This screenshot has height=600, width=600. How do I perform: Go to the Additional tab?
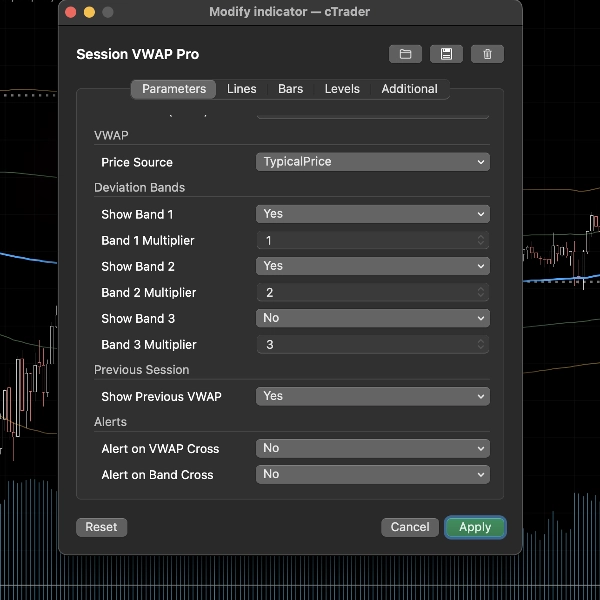pyautogui.click(x=409, y=89)
